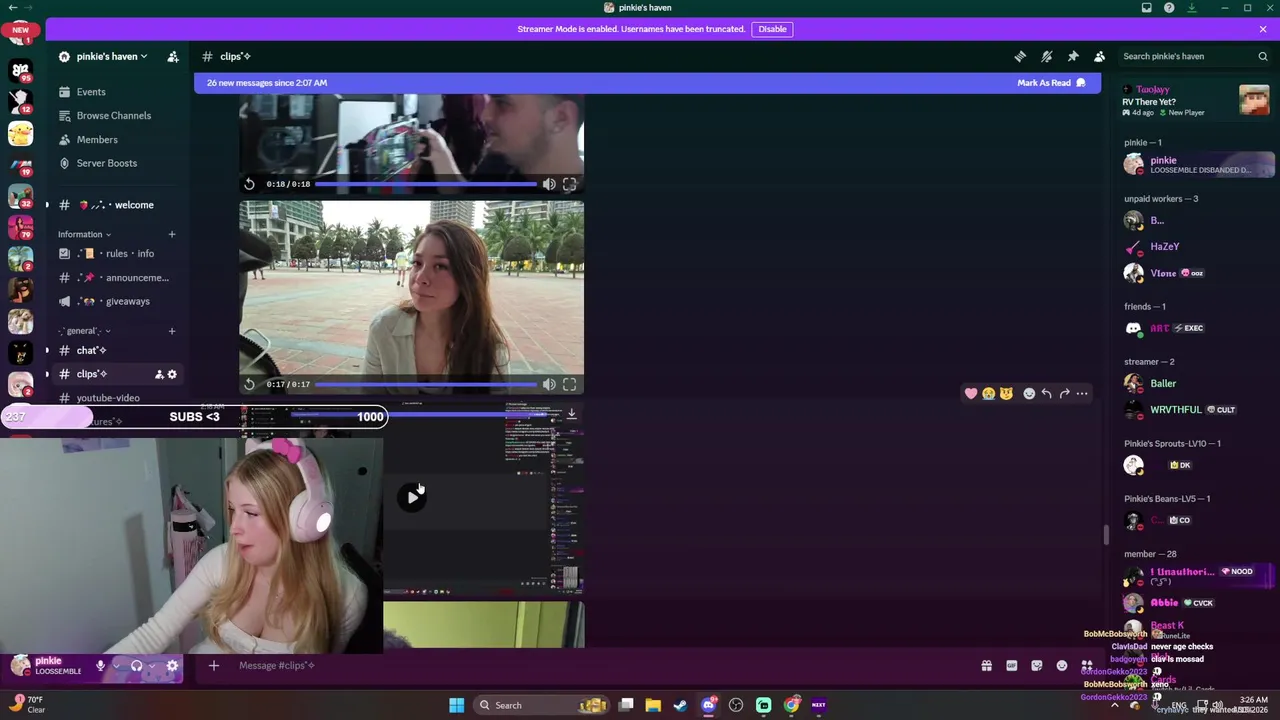Open User Settings gear

172,666
